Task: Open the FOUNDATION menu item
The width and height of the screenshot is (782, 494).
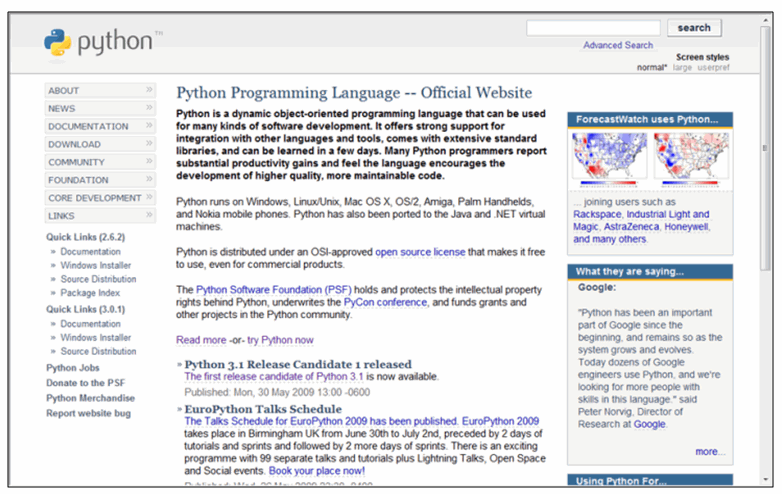Action: pos(100,180)
